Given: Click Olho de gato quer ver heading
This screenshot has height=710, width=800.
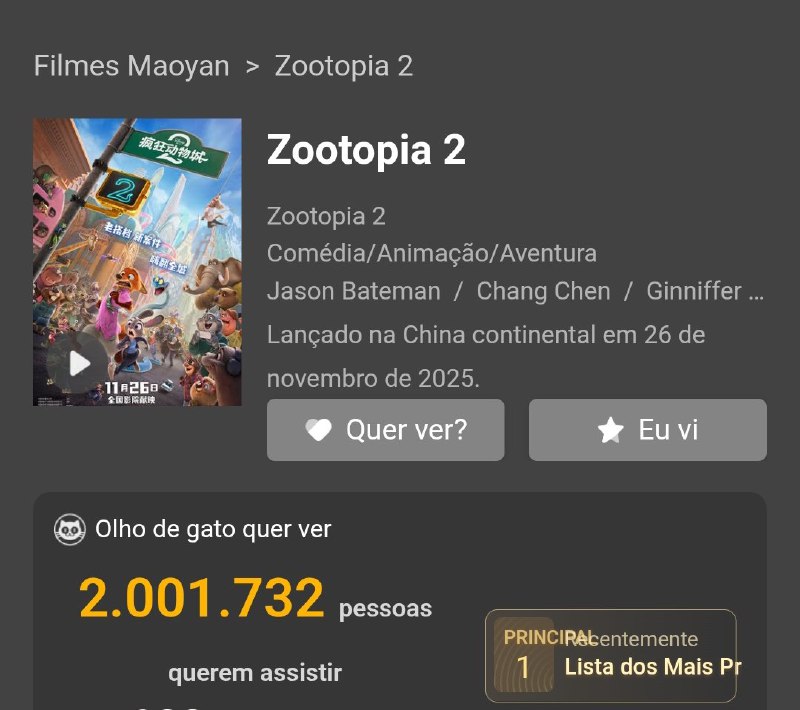Looking at the screenshot, I should [x=213, y=529].
